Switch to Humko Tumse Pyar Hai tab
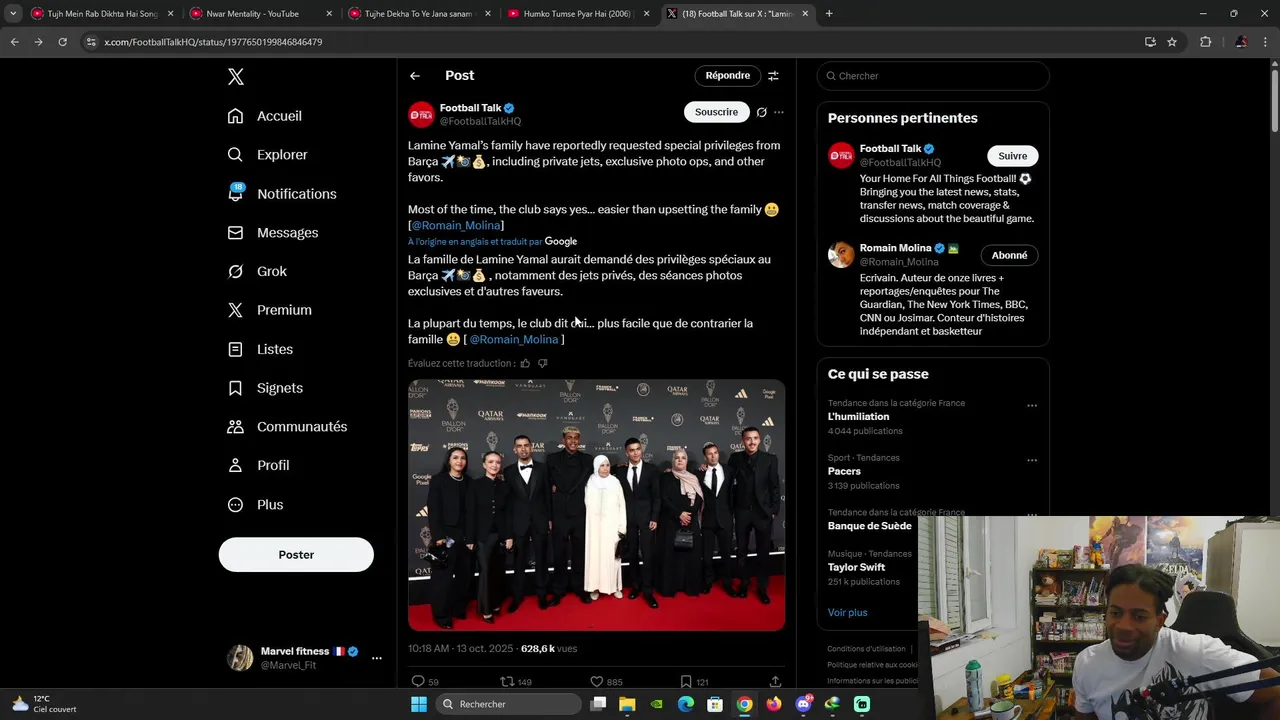 point(577,14)
